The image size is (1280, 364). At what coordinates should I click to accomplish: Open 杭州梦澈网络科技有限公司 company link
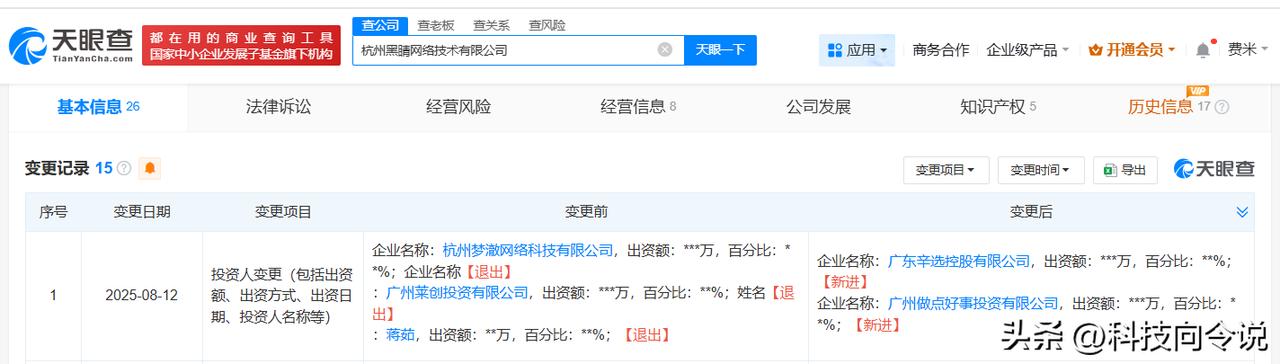click(528, 250)
